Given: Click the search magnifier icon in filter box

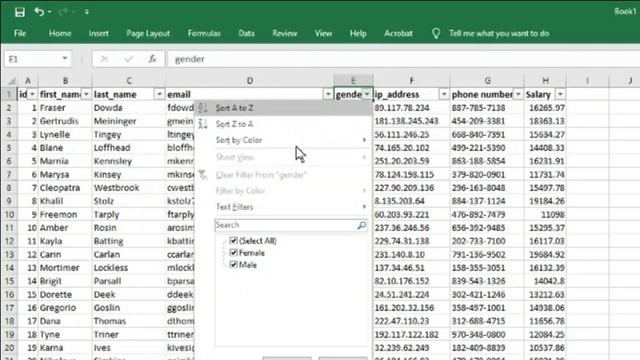Looking at the screenshot, I should pos(361,225).
